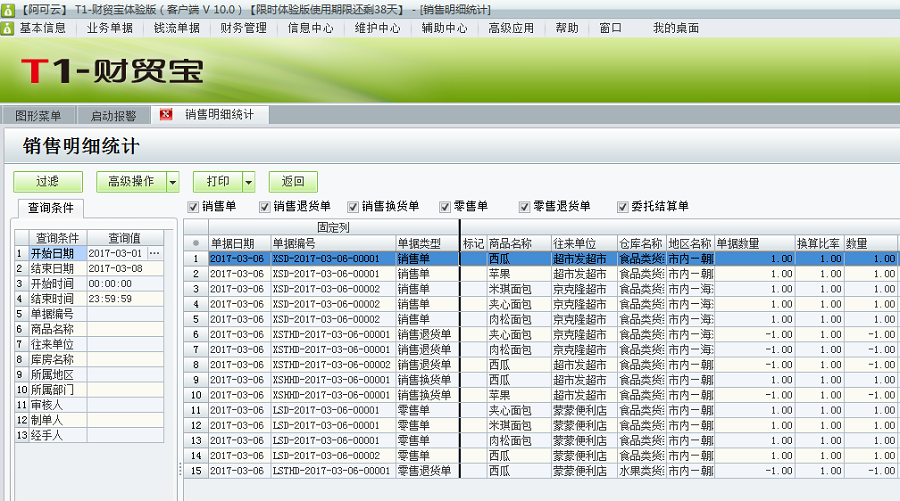Click the 往来单位 query value field
Viewport: 900px width, 501px height.
point(125,344)
